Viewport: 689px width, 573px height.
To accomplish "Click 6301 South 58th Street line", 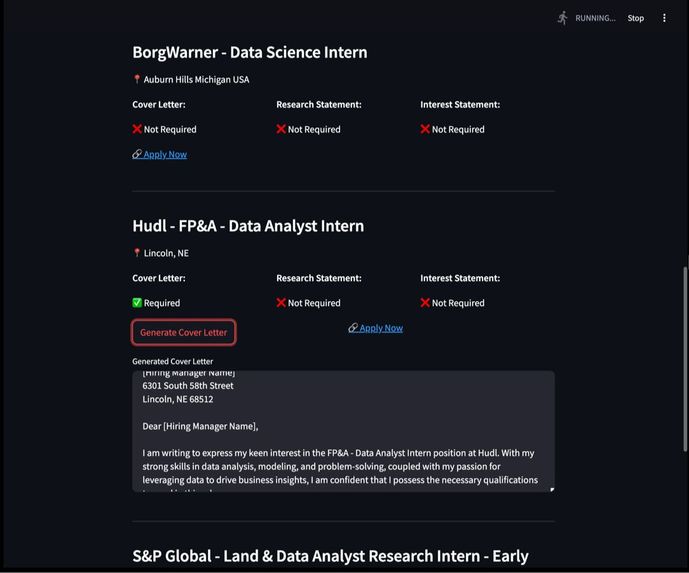I will point(188,385).
